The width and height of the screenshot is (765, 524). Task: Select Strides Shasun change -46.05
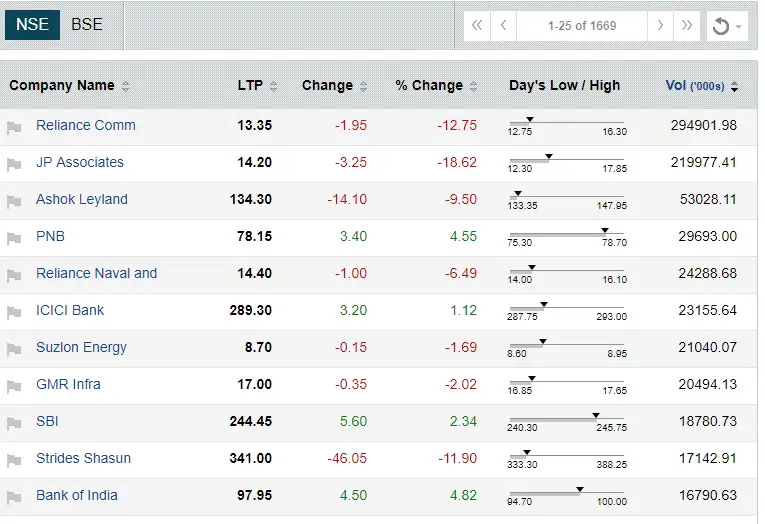click(x=347, y=458)
